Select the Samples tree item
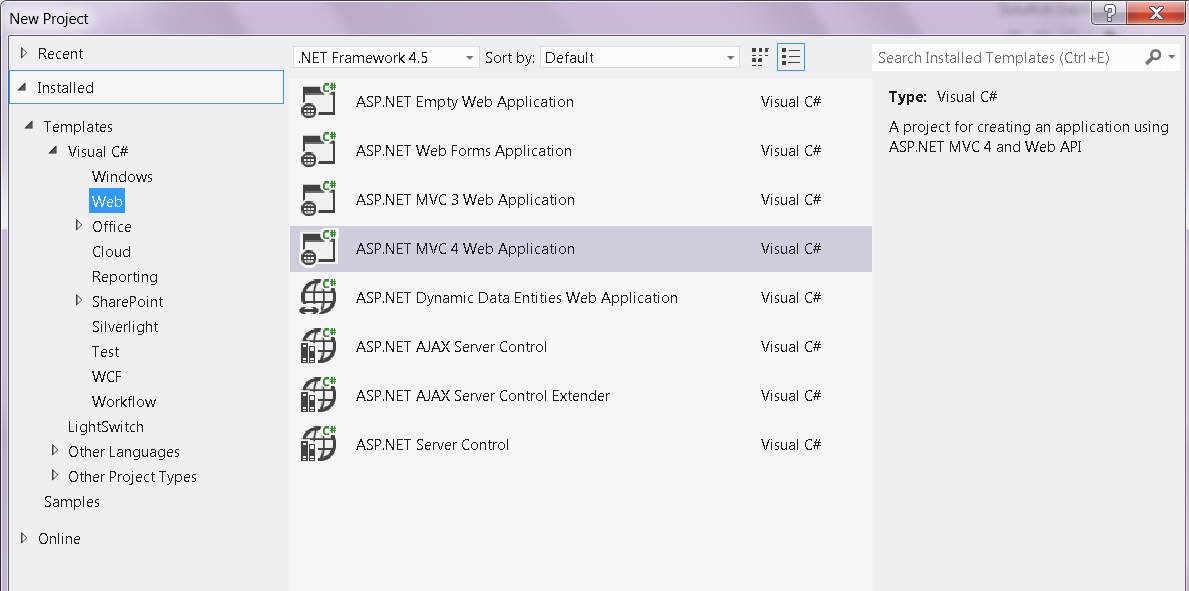This screenshot has width=1189, height=591. tap(71, 502)
